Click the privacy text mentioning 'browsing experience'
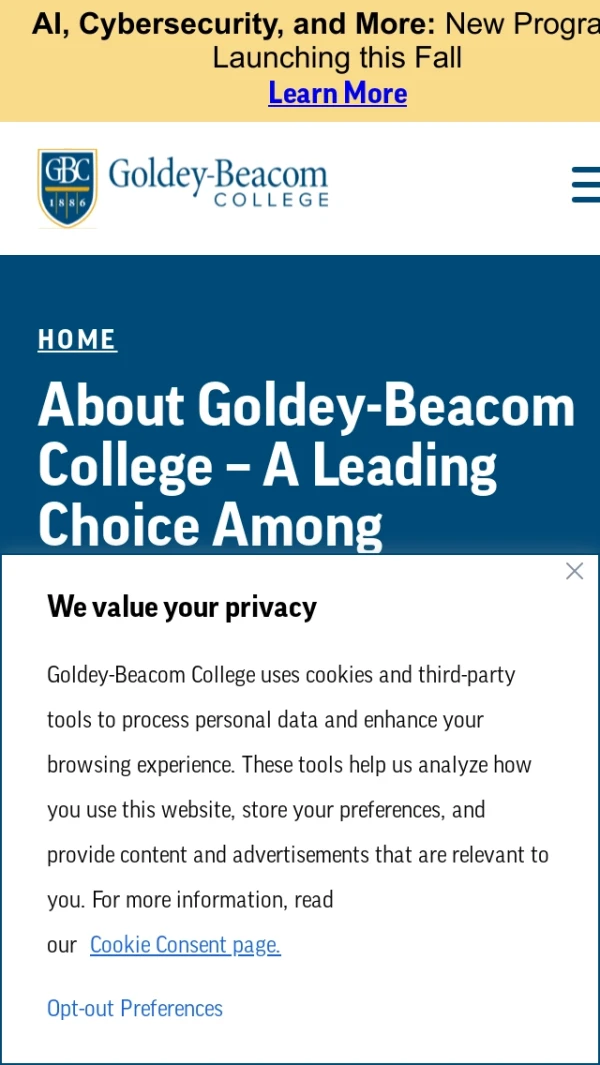Viewport: 600px width, 1065px height. coord(289,765)
